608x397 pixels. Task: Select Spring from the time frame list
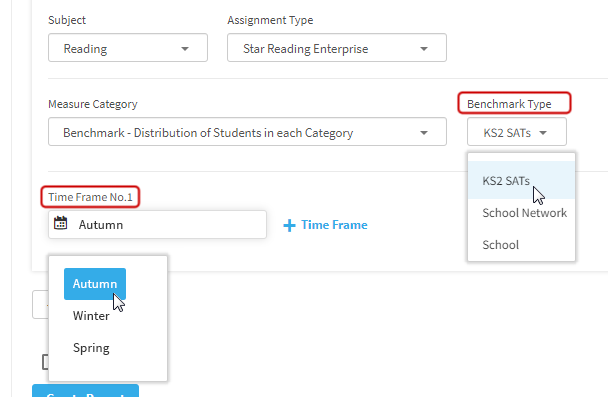pyautogui.click(x=91, y=348)
